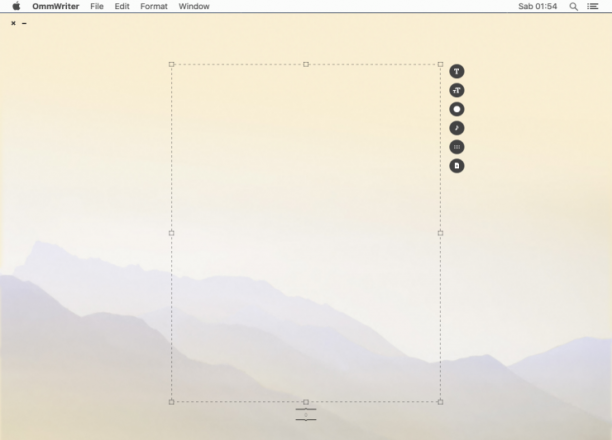Open the Apple menu
This screenshot has height=440, width=612.
coord(16,6)
